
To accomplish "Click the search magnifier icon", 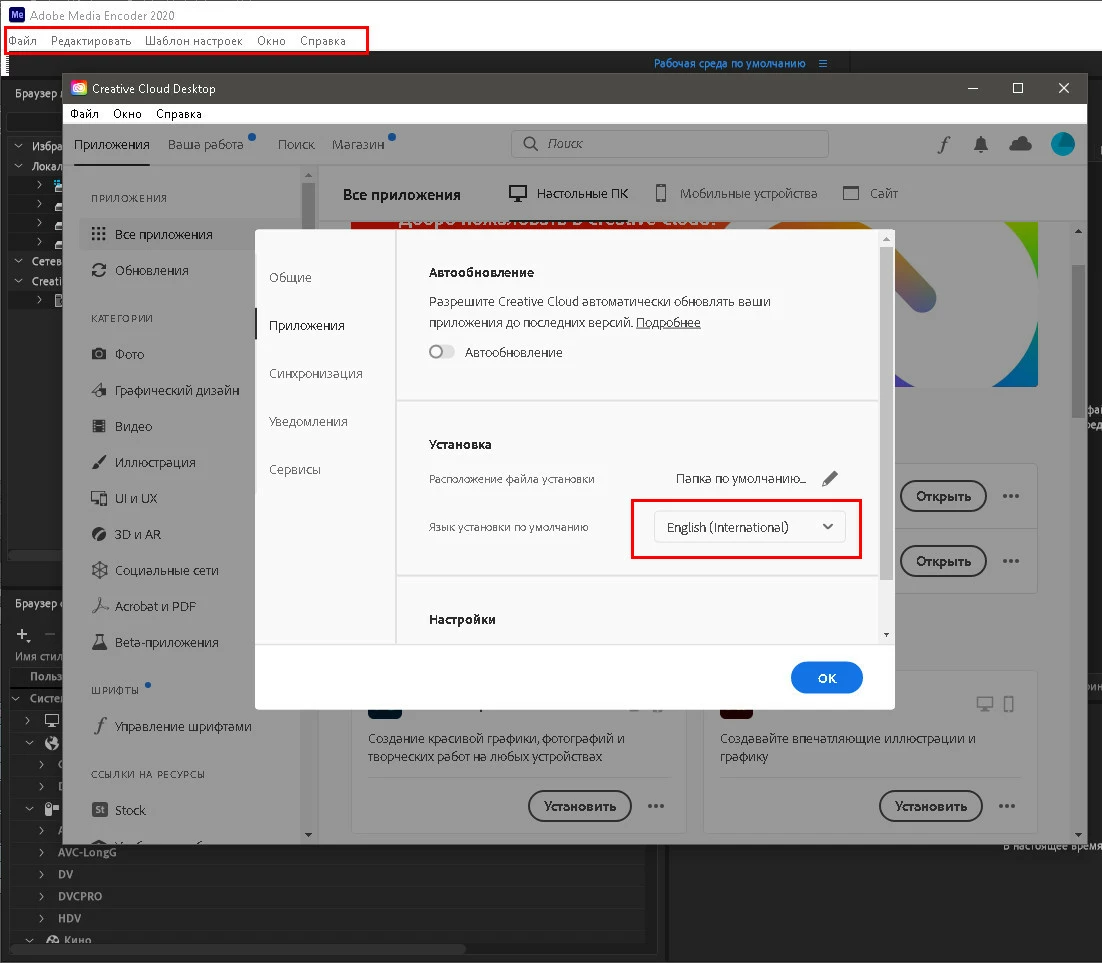I will [531, 143].
